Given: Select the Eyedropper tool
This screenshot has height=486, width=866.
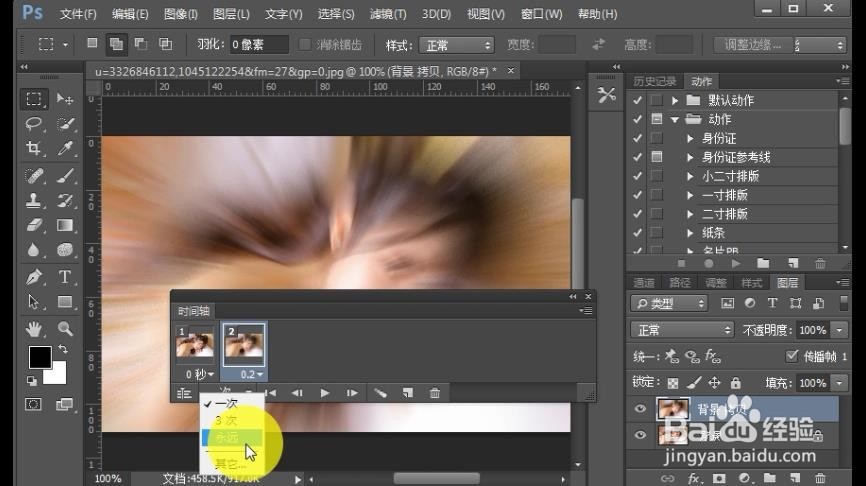Looking at the screenshot, I should click(x=65, y=148).
